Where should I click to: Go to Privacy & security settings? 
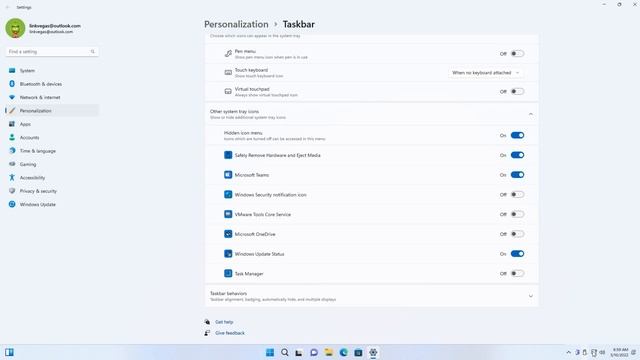[x=52, y=191]
